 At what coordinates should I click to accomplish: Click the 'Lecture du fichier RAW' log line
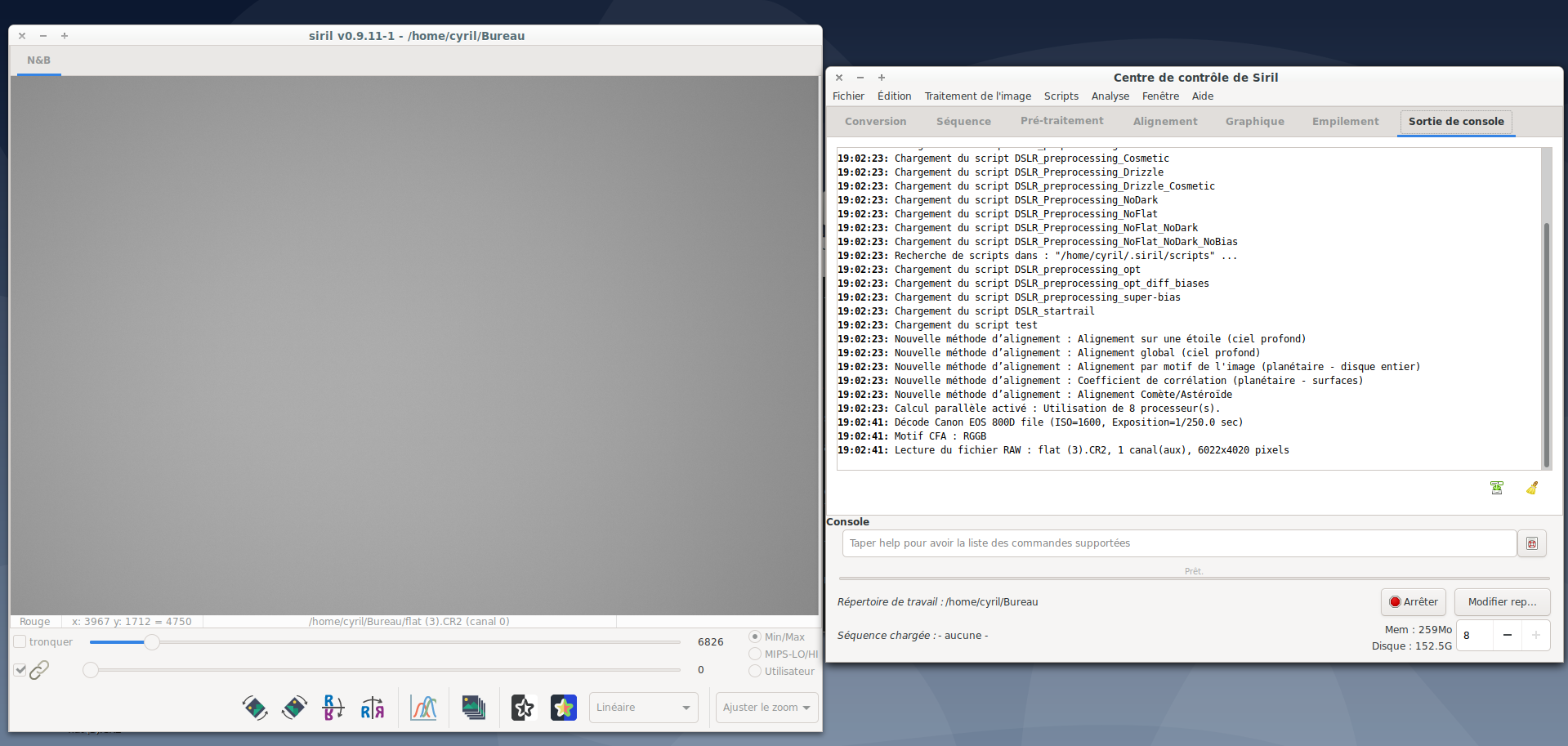pyautogui.click(x=1063, y=450)
